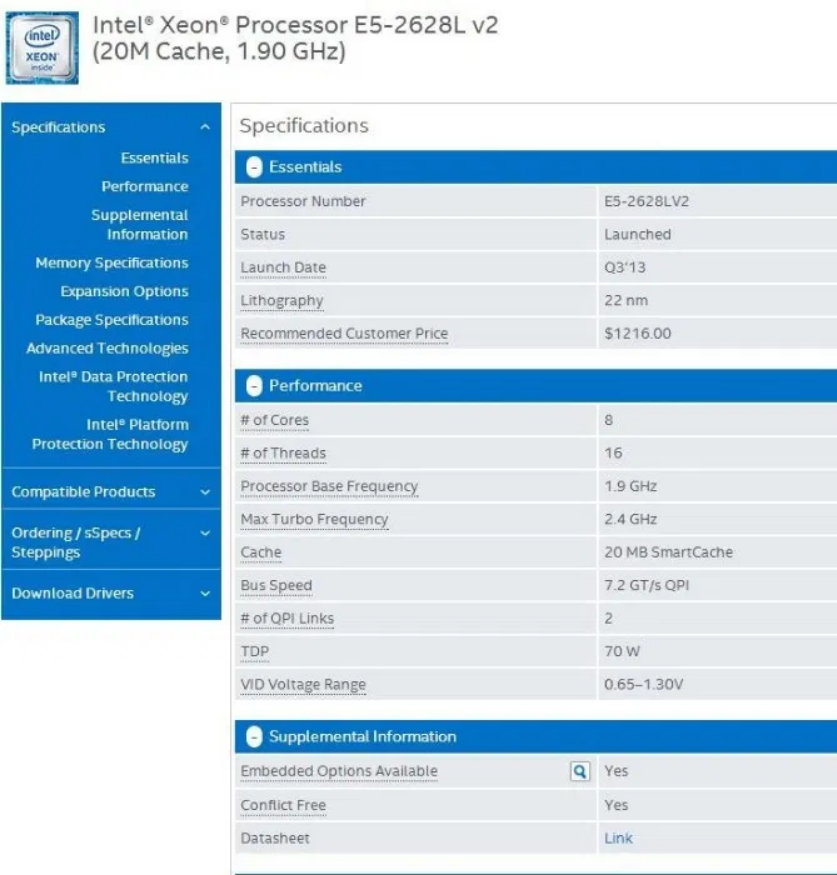Viewport: 837px width, 875px height.
Task: Click the Conflict Free label
Action: [x=283, y=805]
